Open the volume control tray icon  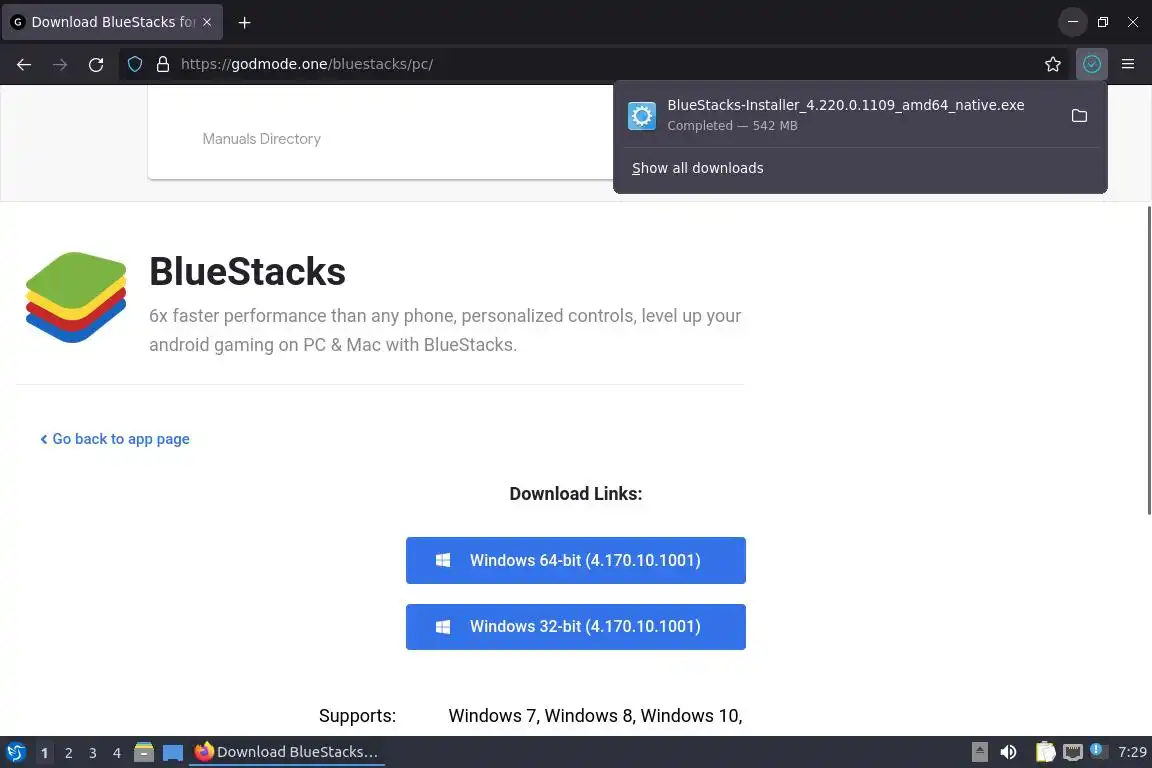[x=1008, y=752]
